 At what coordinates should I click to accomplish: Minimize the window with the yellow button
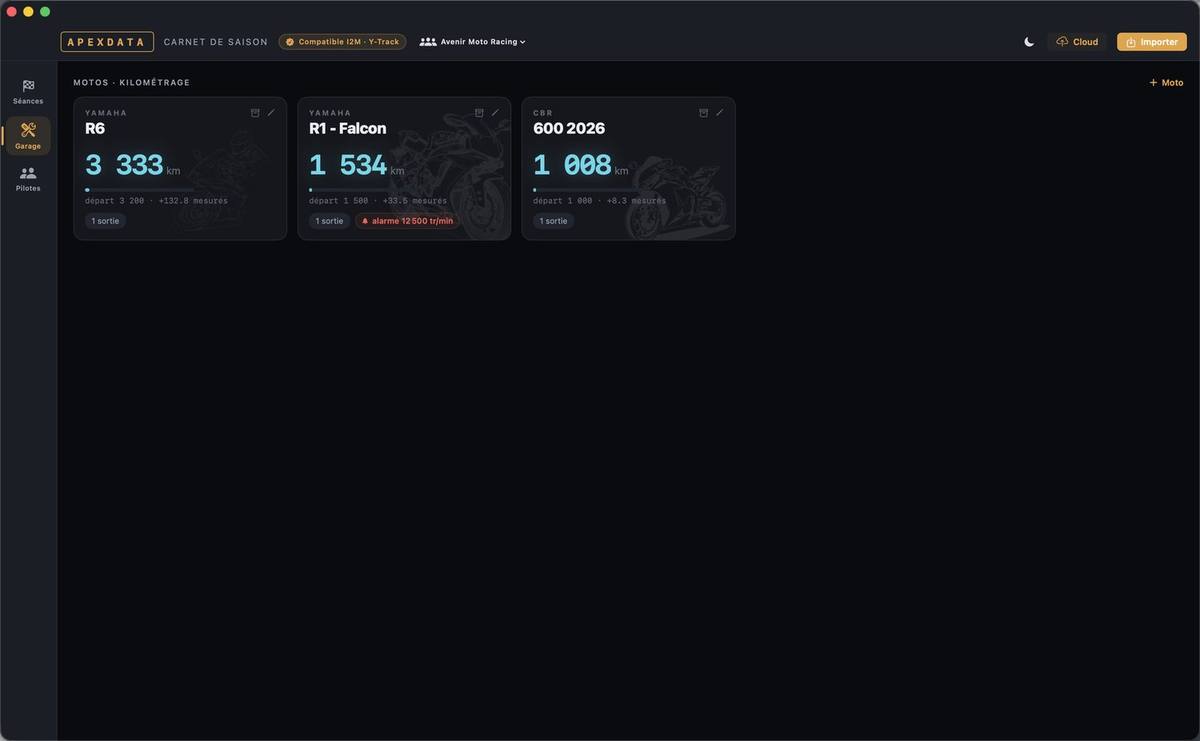(x=28, y=12)
